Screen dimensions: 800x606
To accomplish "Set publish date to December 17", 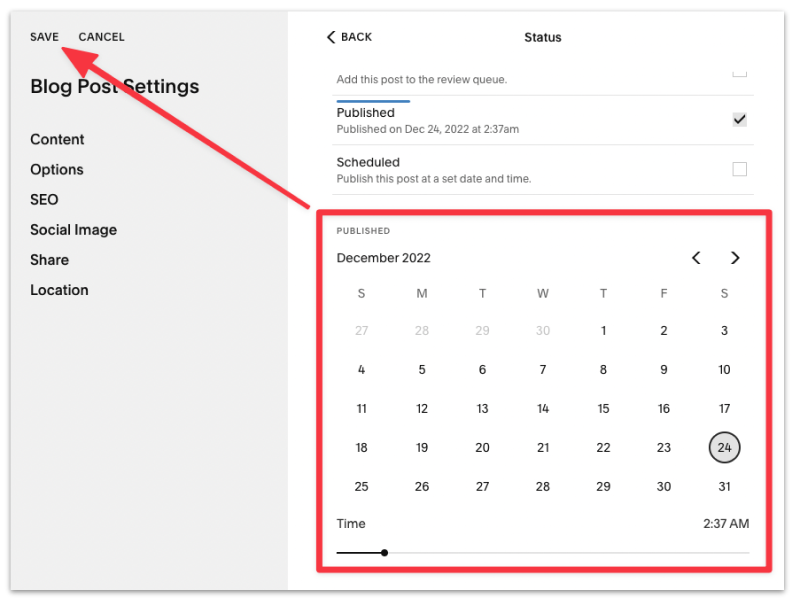I will coord(724,409).
